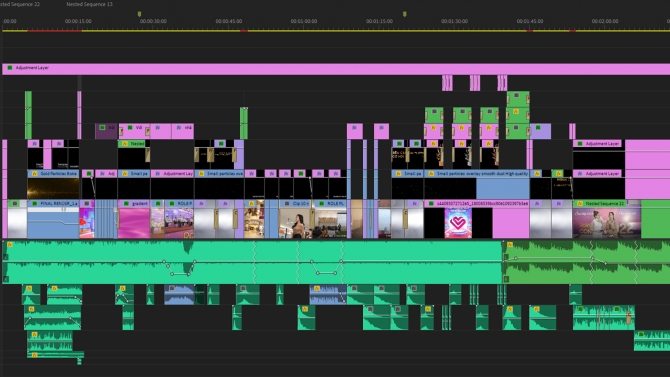Select the gradient clip title
Screen dimensions: 670x377
140,204
